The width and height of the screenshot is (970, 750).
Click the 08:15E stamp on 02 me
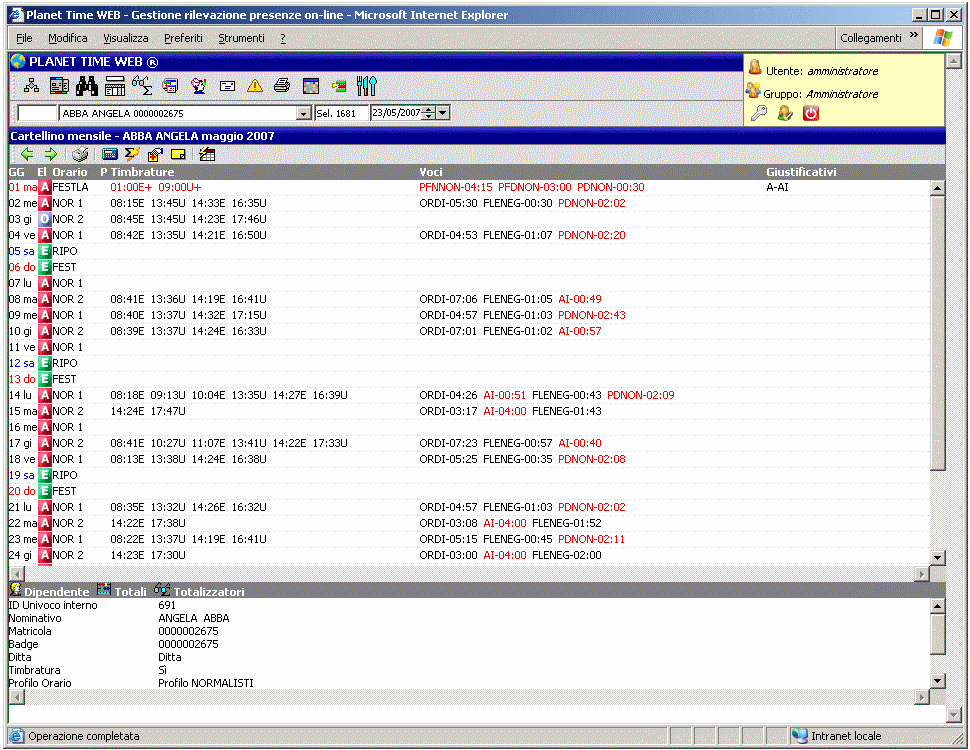(127, 203)
